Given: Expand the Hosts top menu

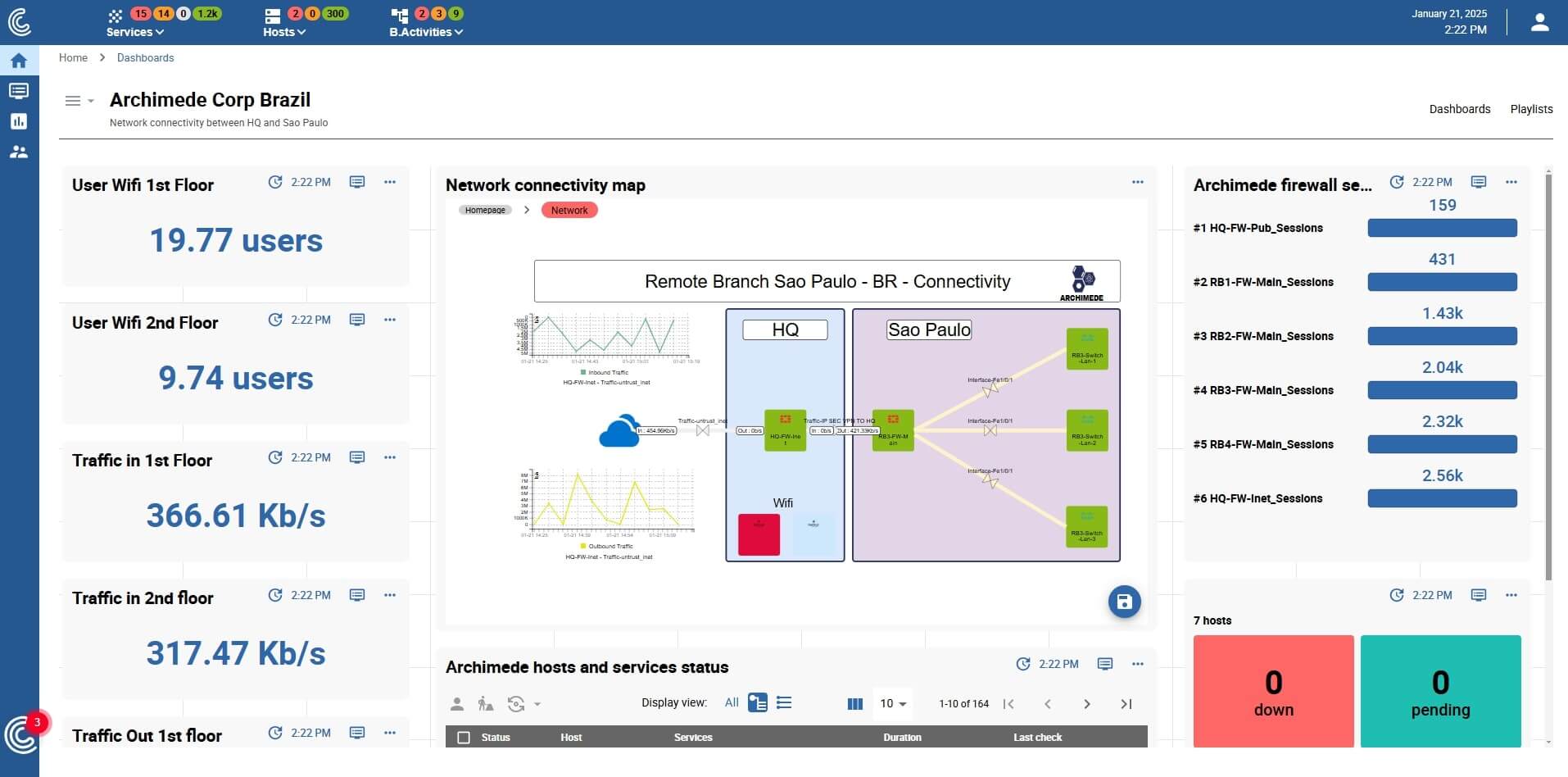Looking at the screenshot, I should (284, 32).
